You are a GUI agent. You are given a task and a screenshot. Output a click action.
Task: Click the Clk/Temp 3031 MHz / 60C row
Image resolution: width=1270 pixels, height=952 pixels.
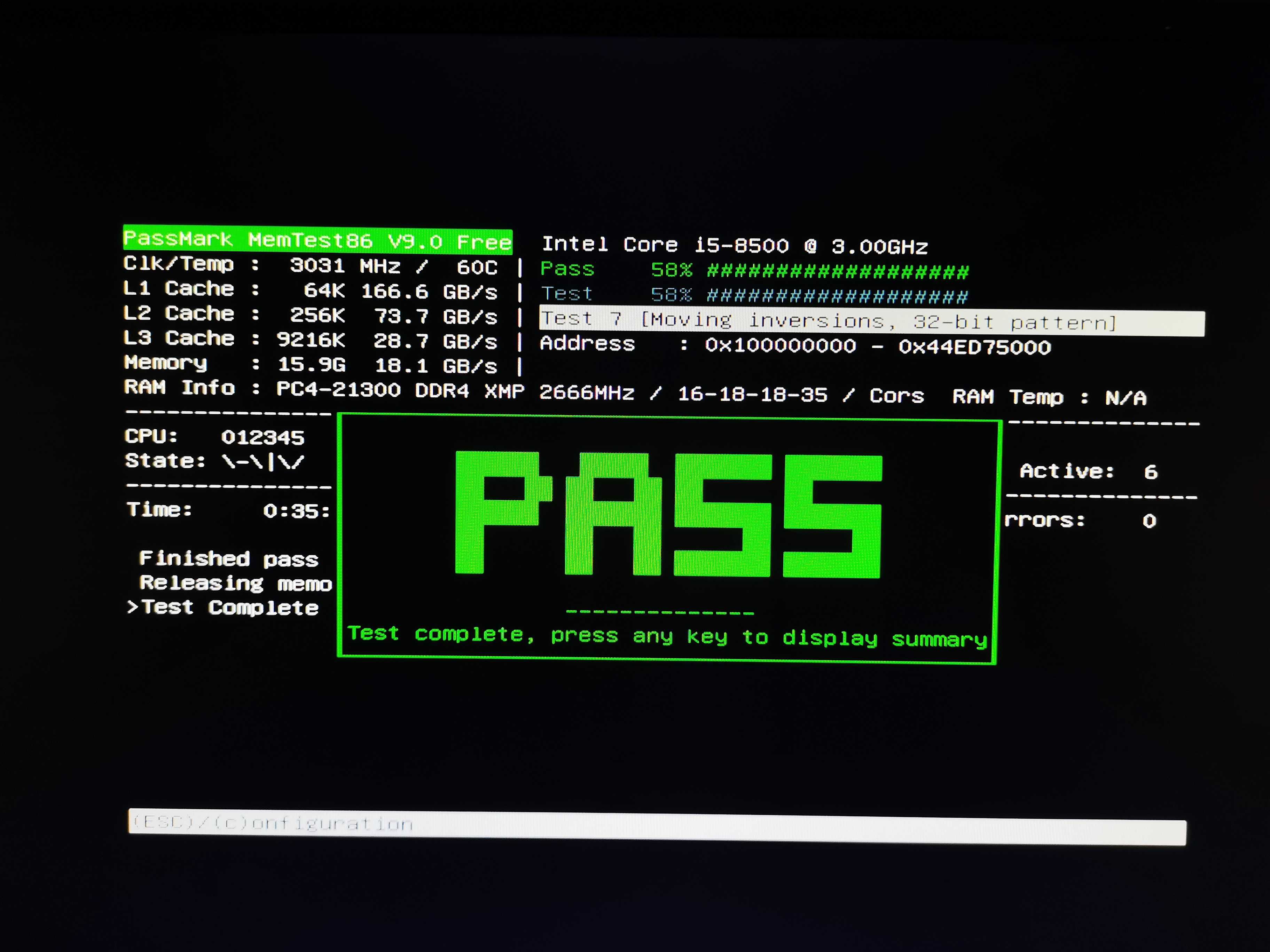pyautogui.click(x=311, y=266)
